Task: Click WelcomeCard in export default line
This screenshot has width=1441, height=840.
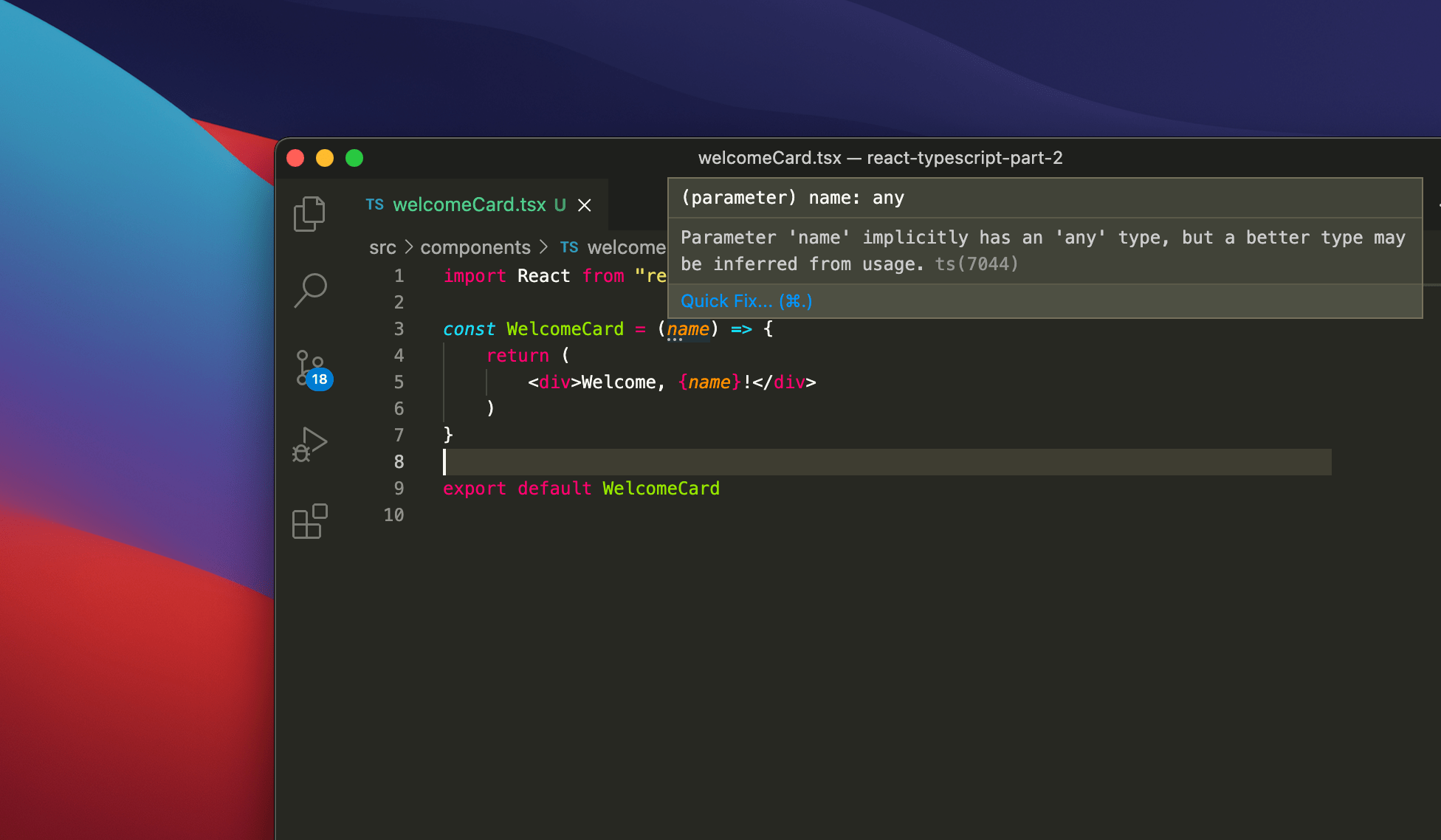Action: (661, 488)
